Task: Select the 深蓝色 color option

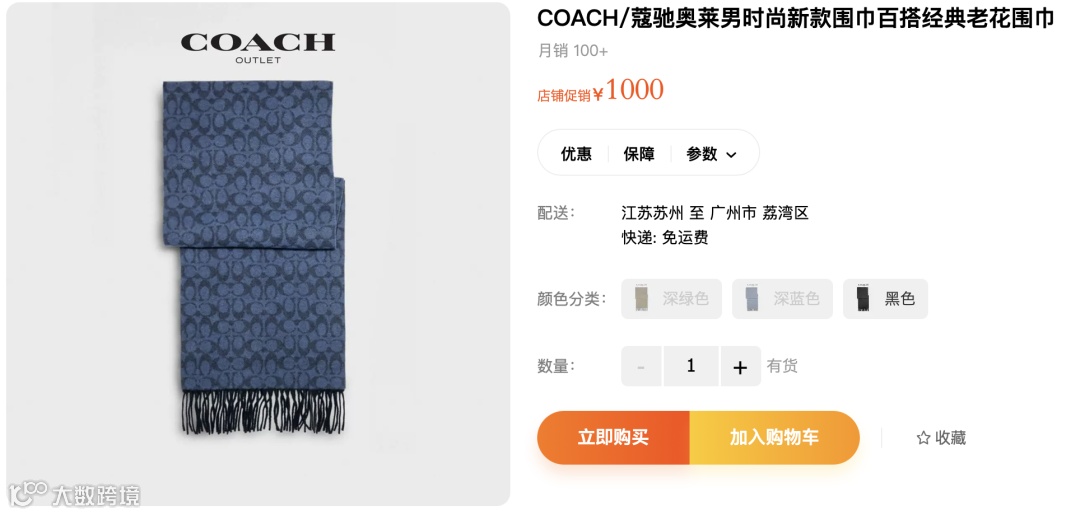Action: tap(782, 299)
